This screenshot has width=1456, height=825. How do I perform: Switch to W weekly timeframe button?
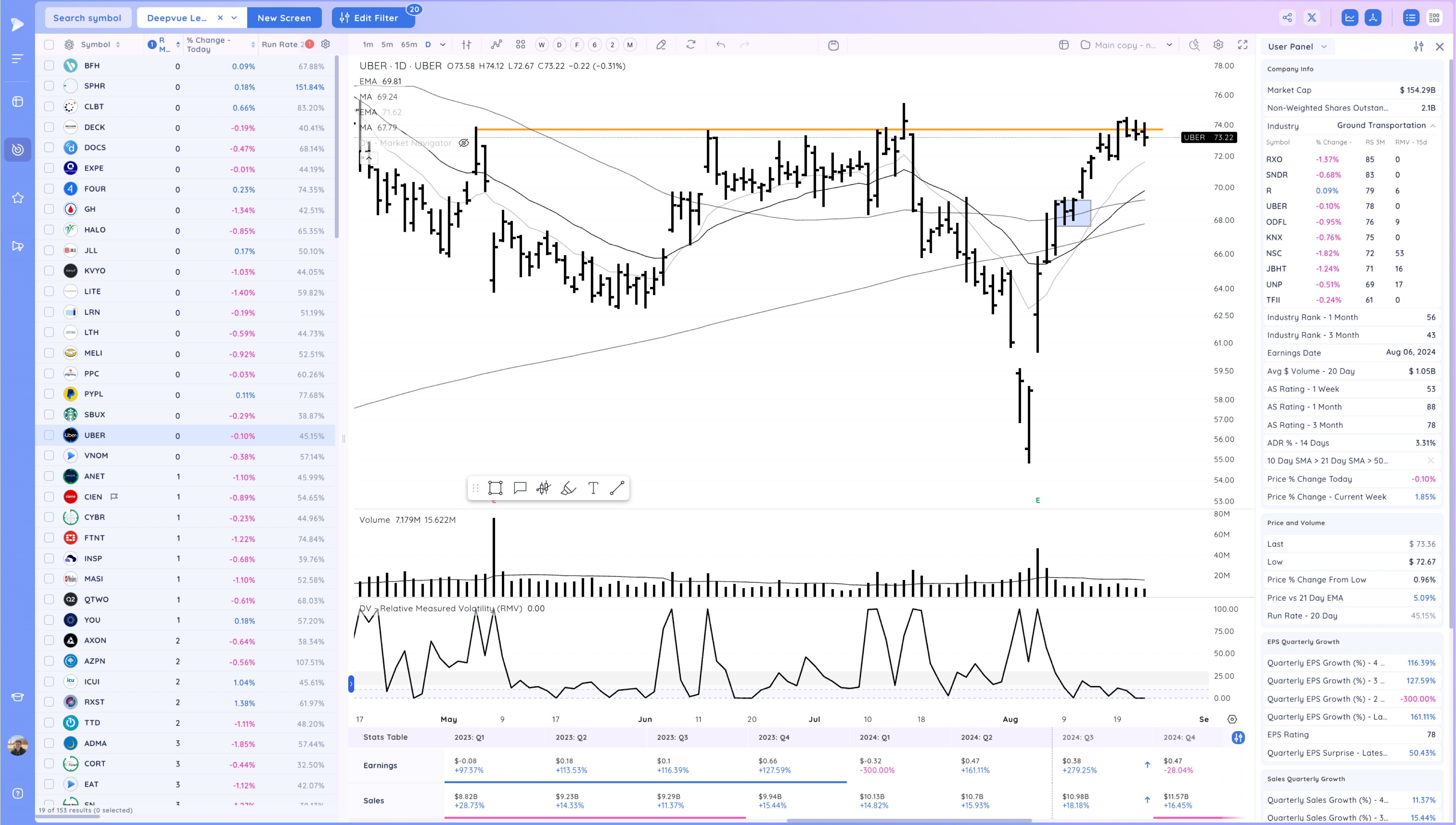pos(541,45)
